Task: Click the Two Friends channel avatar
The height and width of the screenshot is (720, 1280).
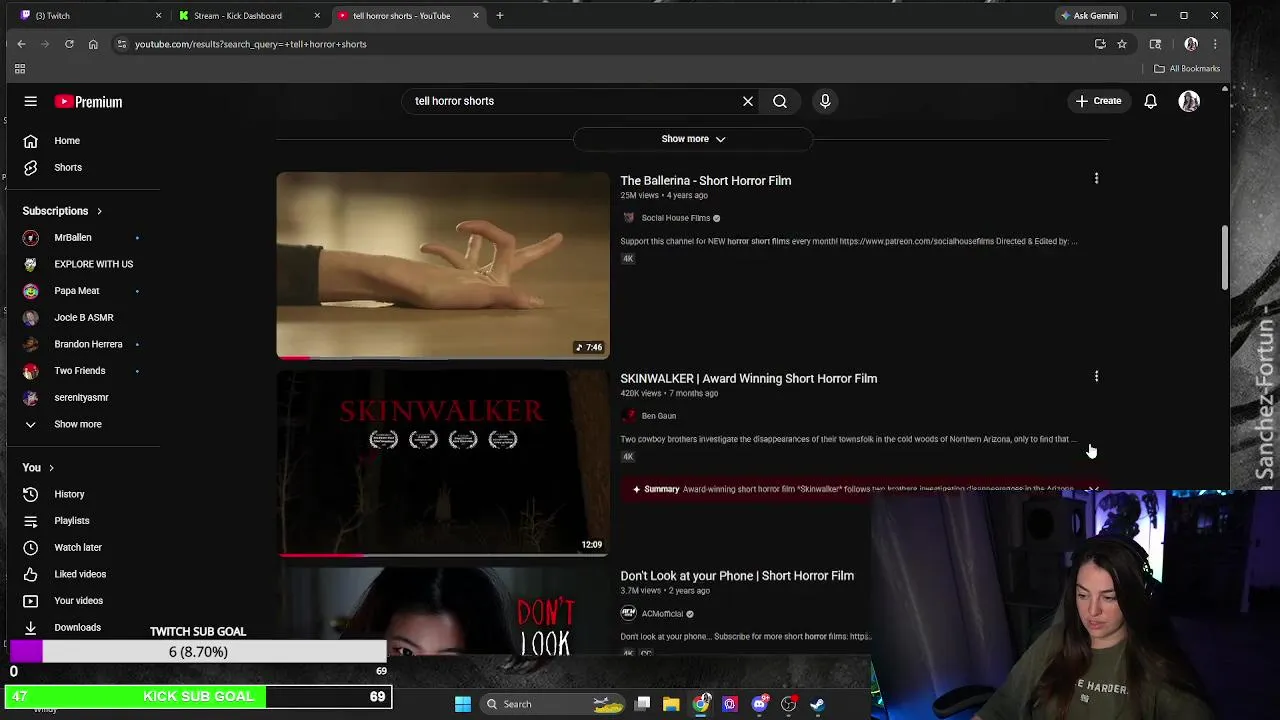Action: pos(31,371)
